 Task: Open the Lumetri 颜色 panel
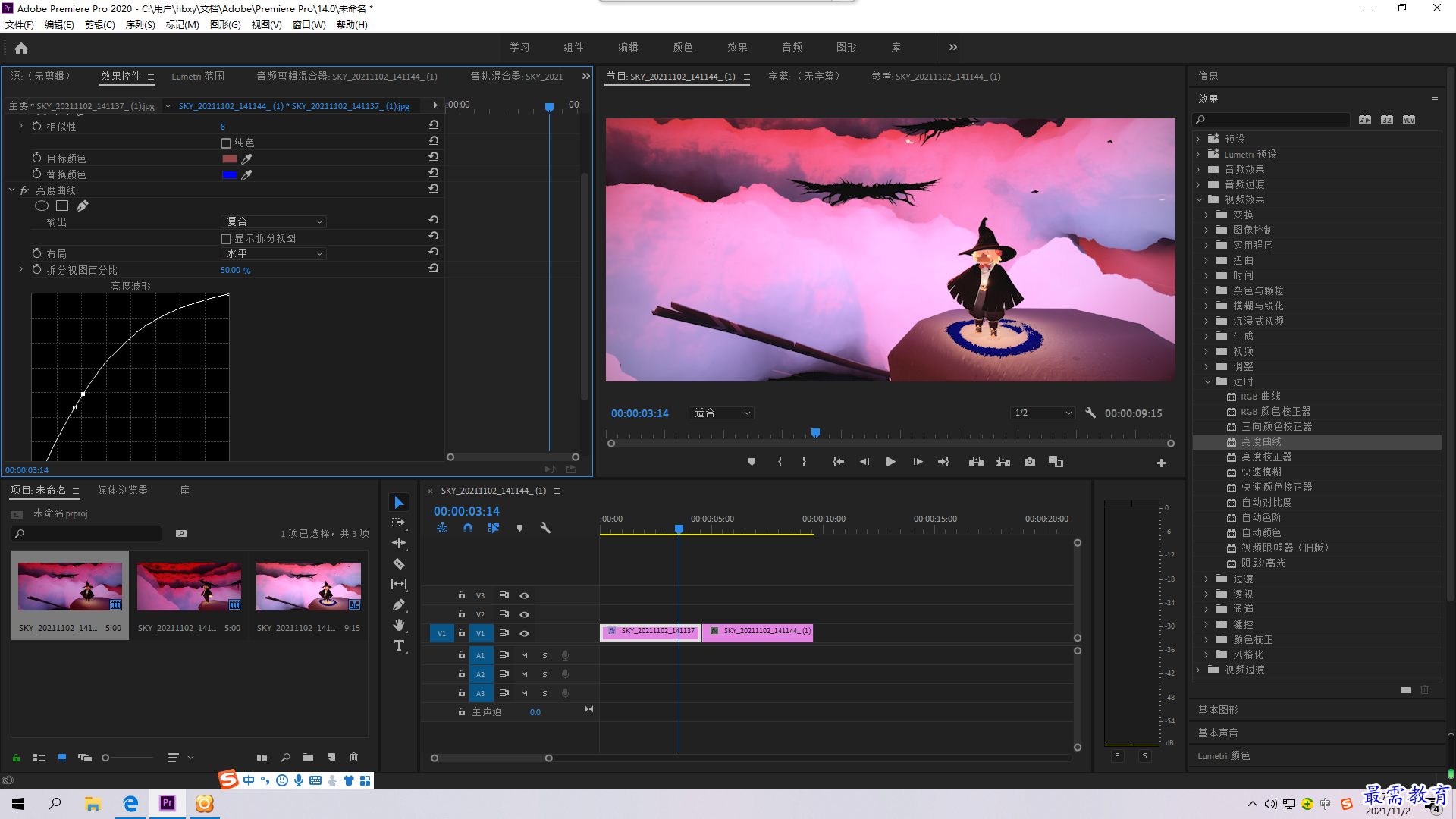point(1224,755)
